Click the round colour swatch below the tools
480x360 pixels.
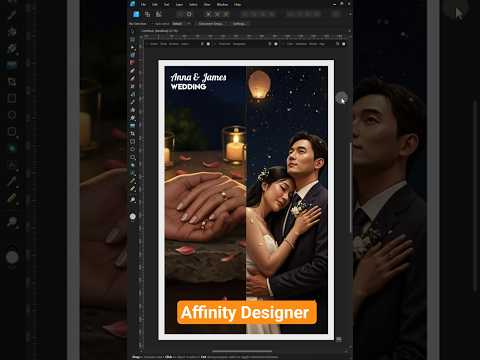[133, 217]
